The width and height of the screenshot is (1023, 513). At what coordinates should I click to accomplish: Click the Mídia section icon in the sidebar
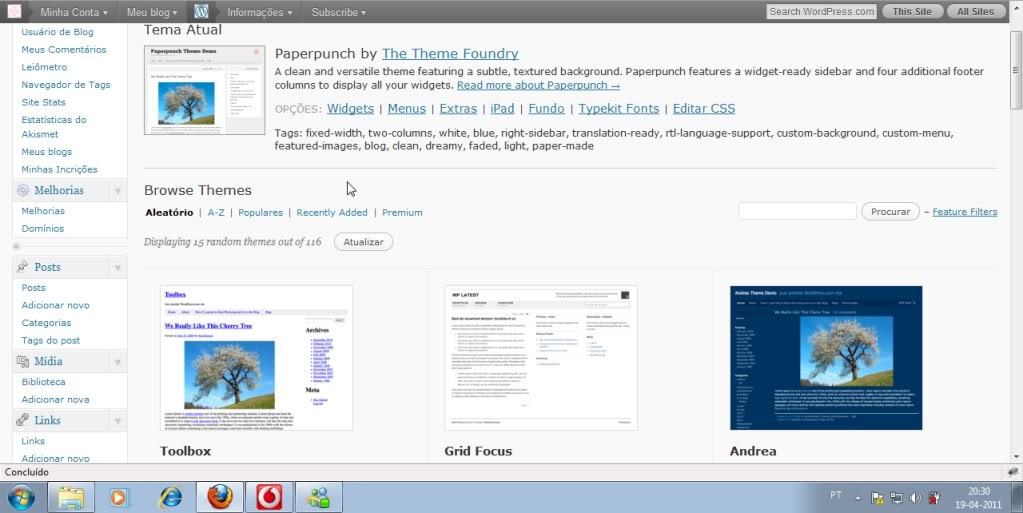pos(21,361)
